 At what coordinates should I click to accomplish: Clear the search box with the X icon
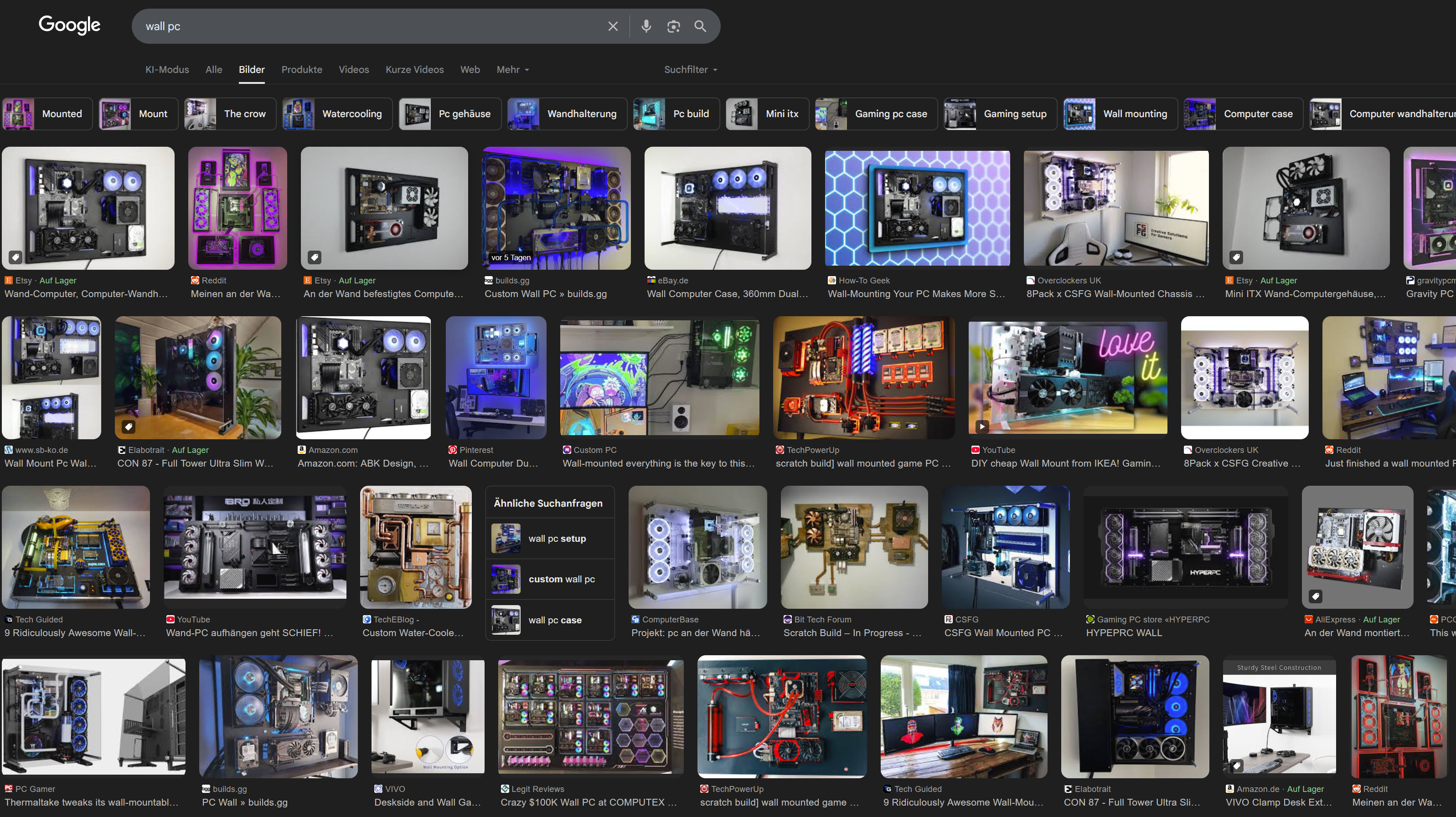tap(613, 26)
